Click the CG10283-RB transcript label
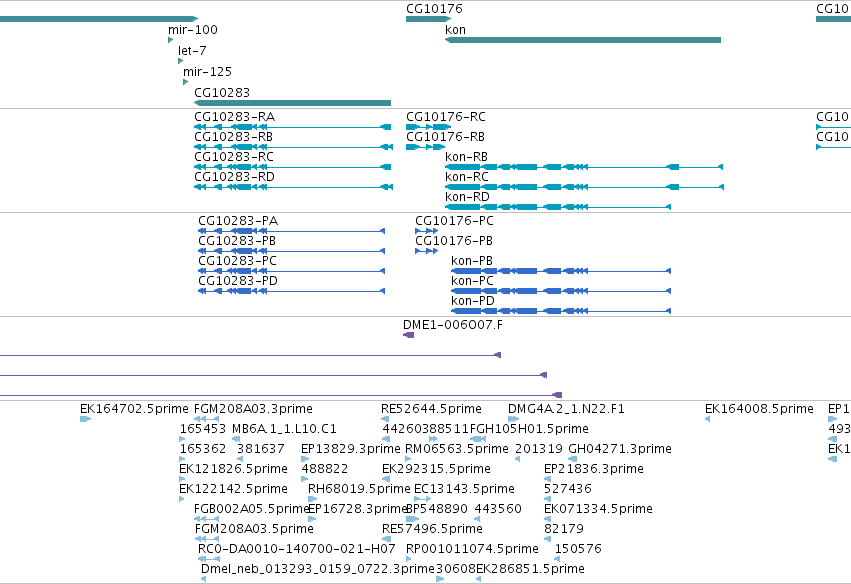This screenshot has width=851, height=584. pos(233,137)
